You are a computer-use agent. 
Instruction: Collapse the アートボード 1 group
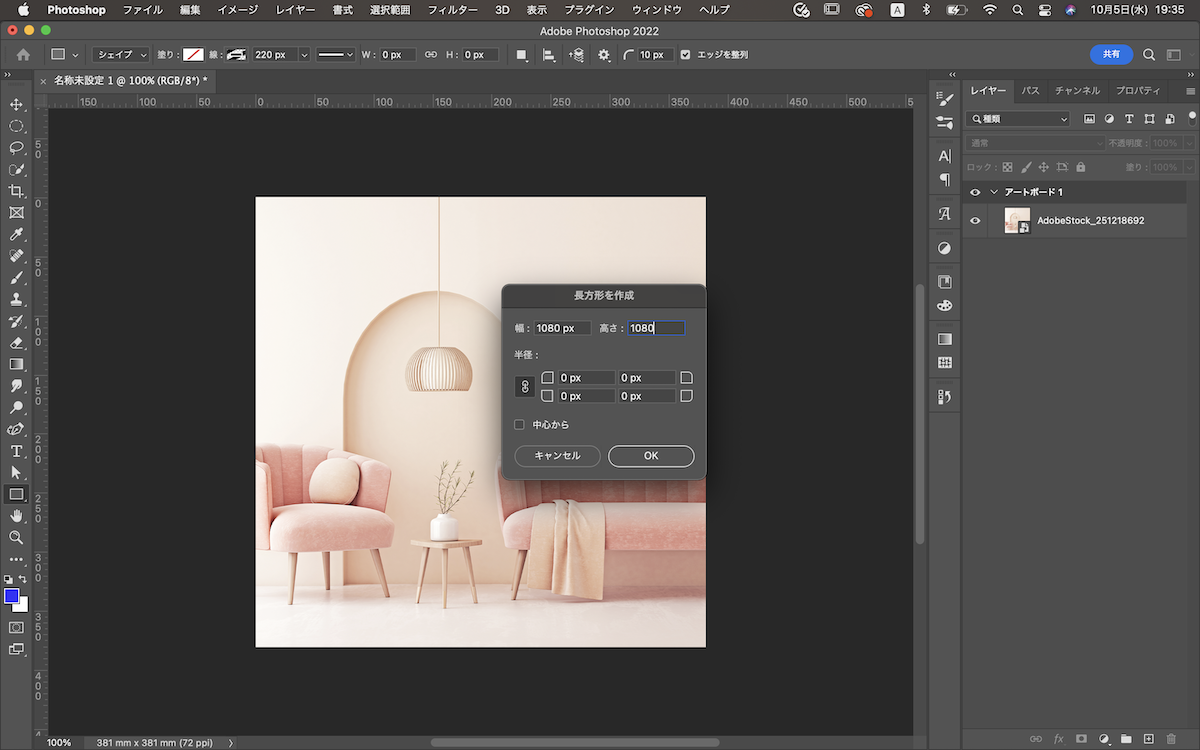click(x=994, y=192)
